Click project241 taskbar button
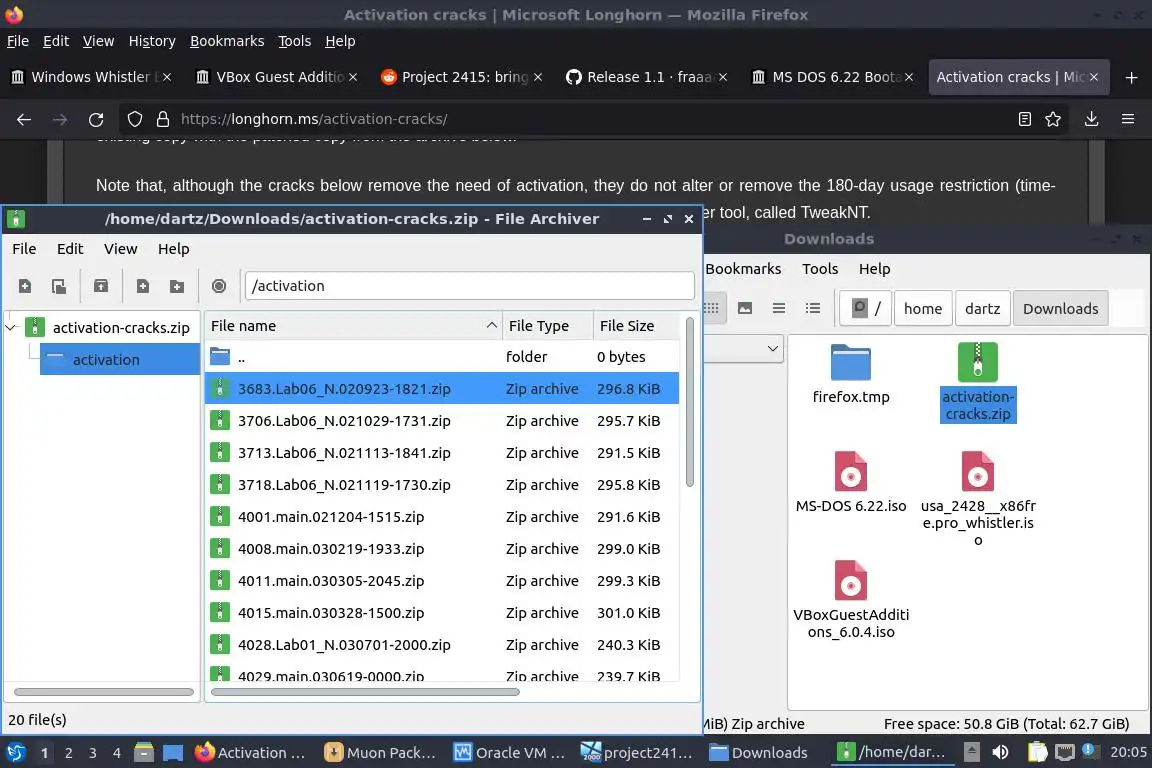The width and height of the screenshot is (1152, 768). [638, 753]
